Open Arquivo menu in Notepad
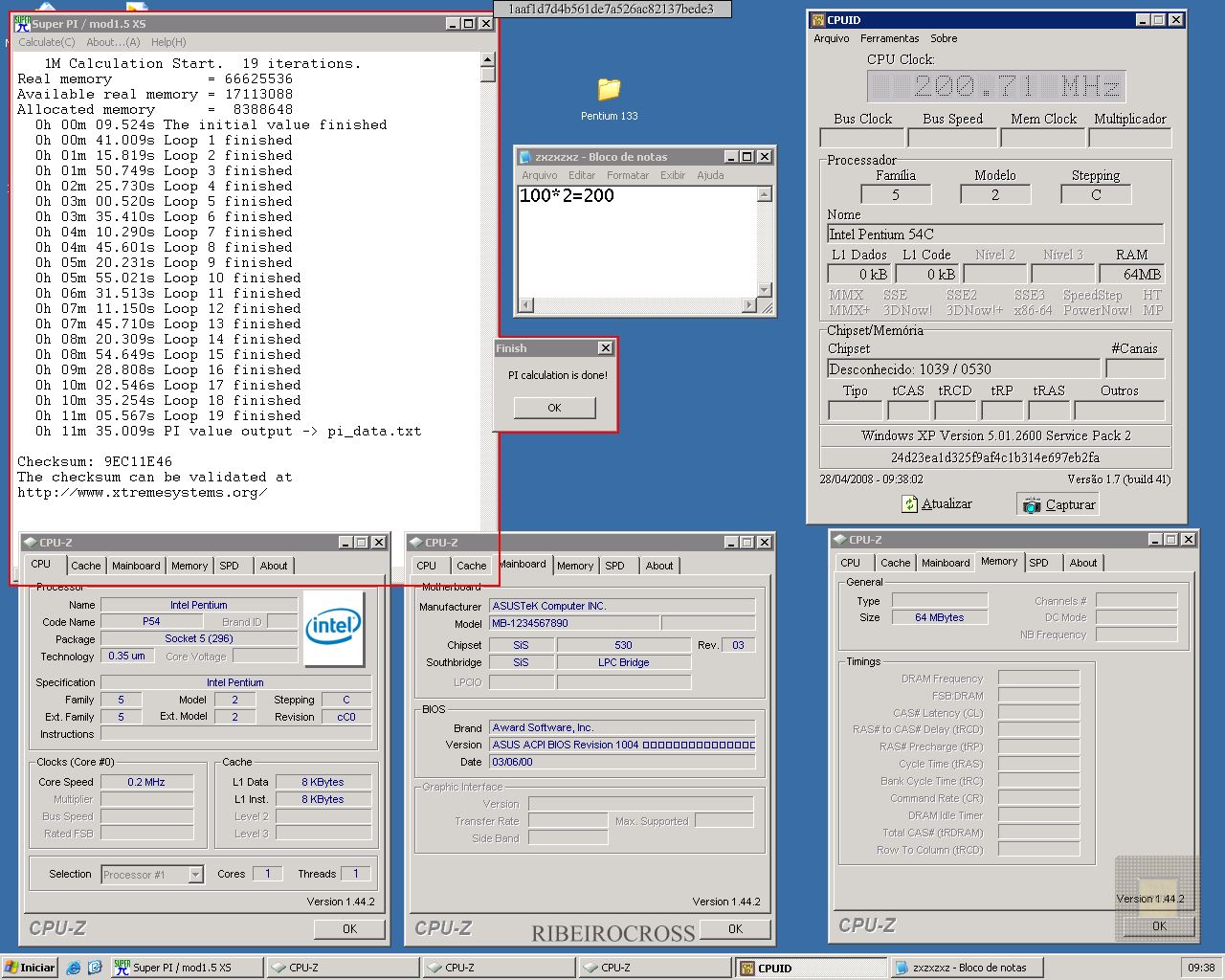 coord(540,175)
